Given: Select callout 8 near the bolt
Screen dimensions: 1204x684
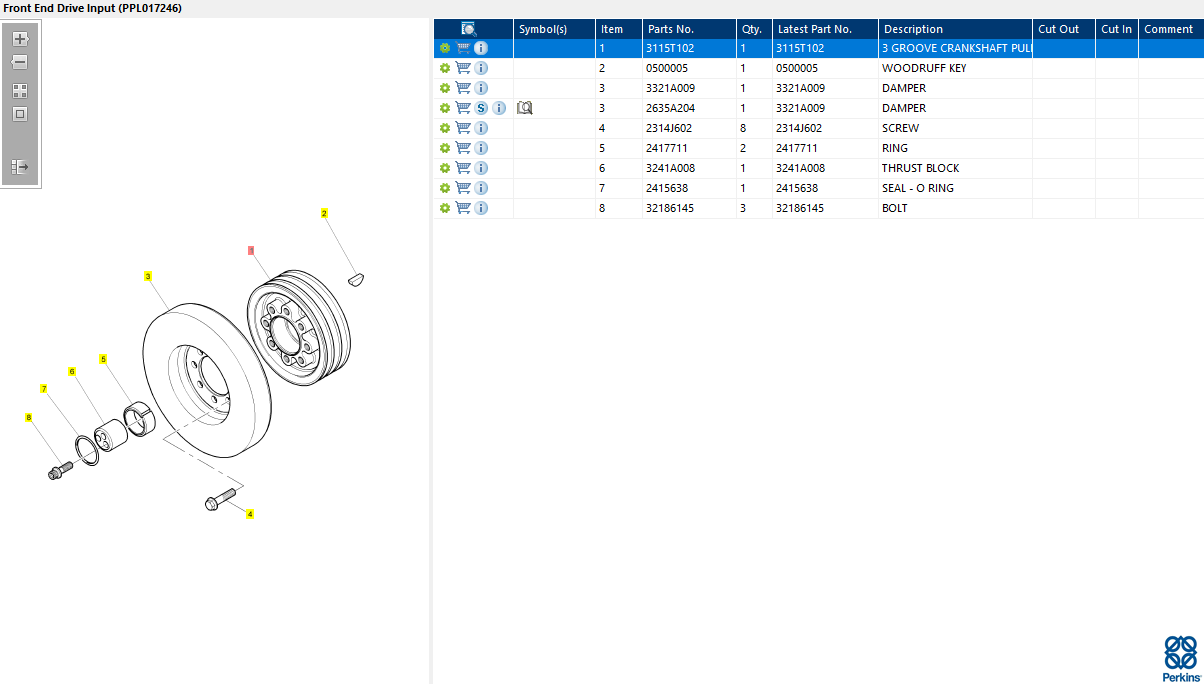Looking at the screenshot, I should (29, 417).
